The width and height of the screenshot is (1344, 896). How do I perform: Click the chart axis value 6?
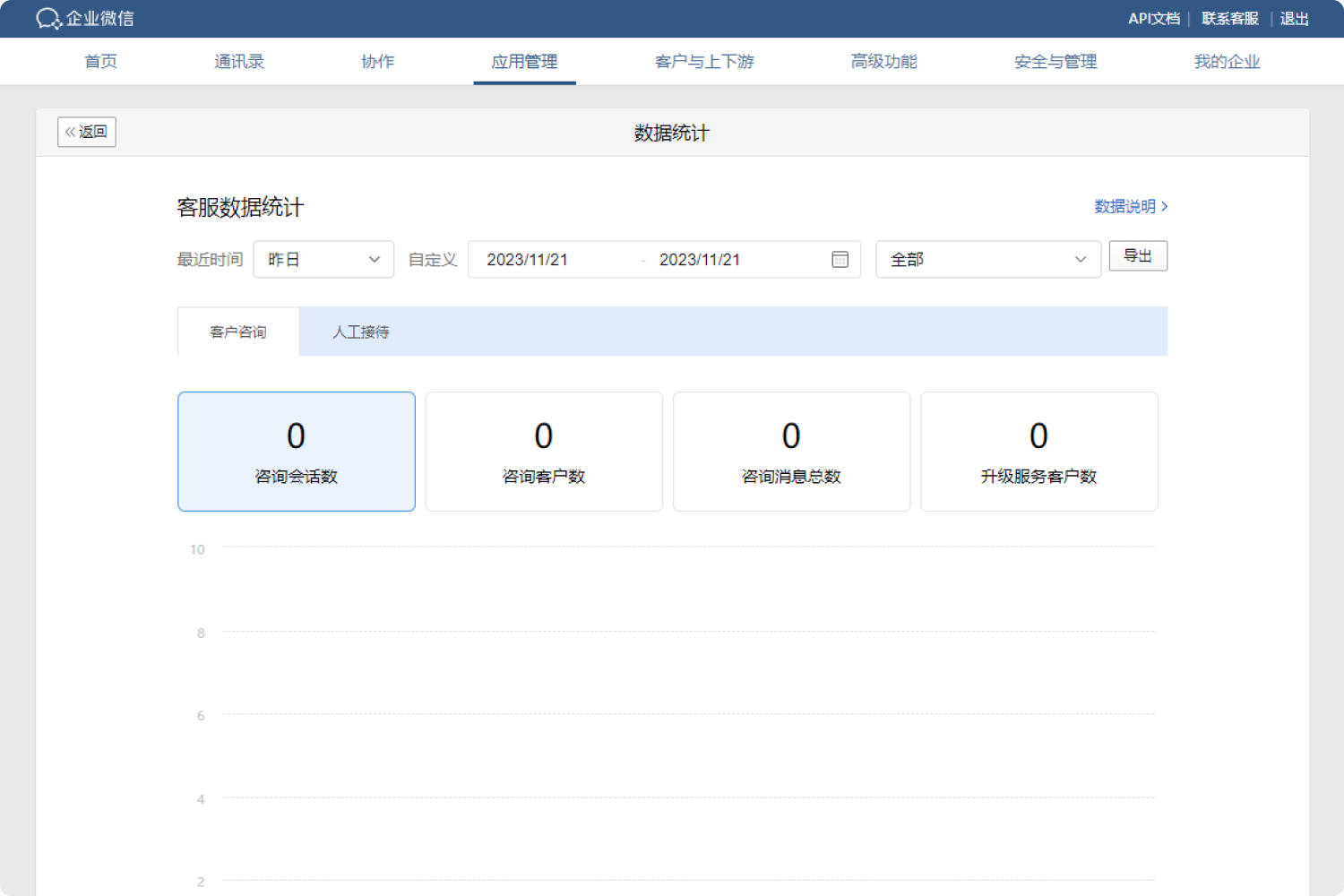(201, 715)
